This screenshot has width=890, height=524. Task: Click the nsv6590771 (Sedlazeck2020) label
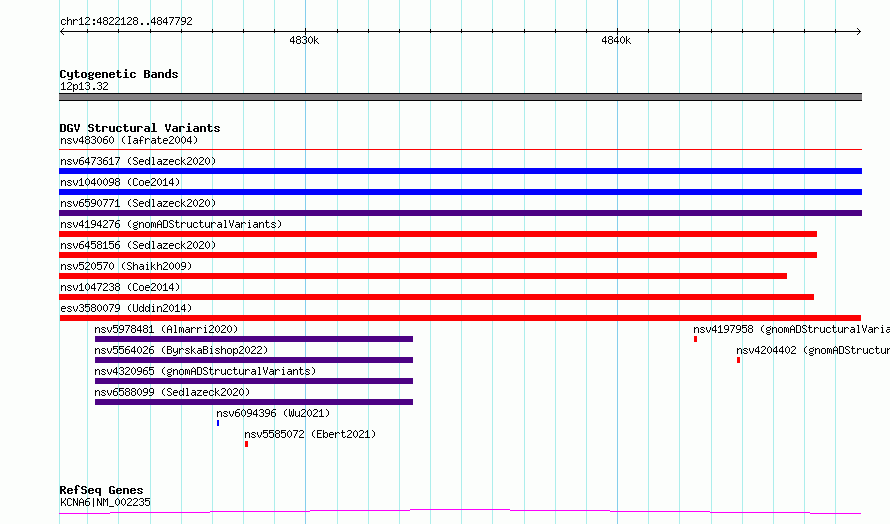[x=138, y=203]
